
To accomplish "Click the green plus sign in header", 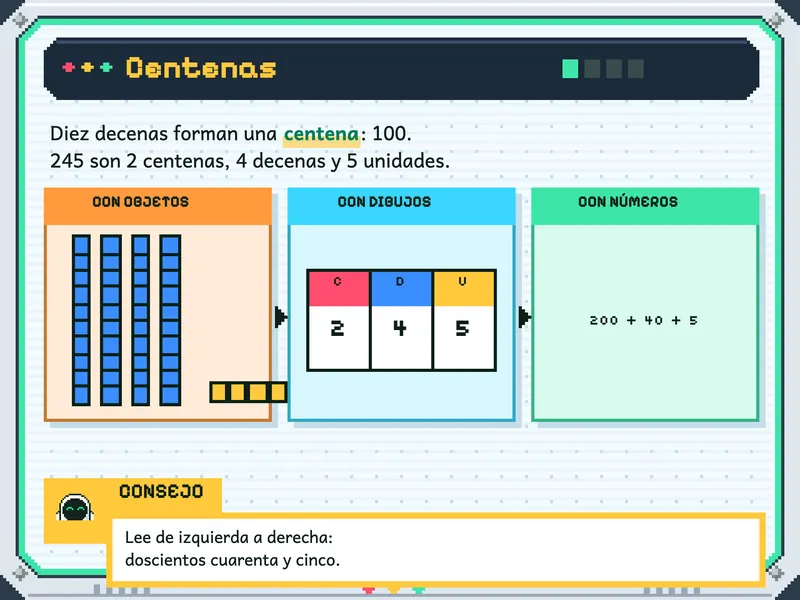I will (x=106, y=67).
